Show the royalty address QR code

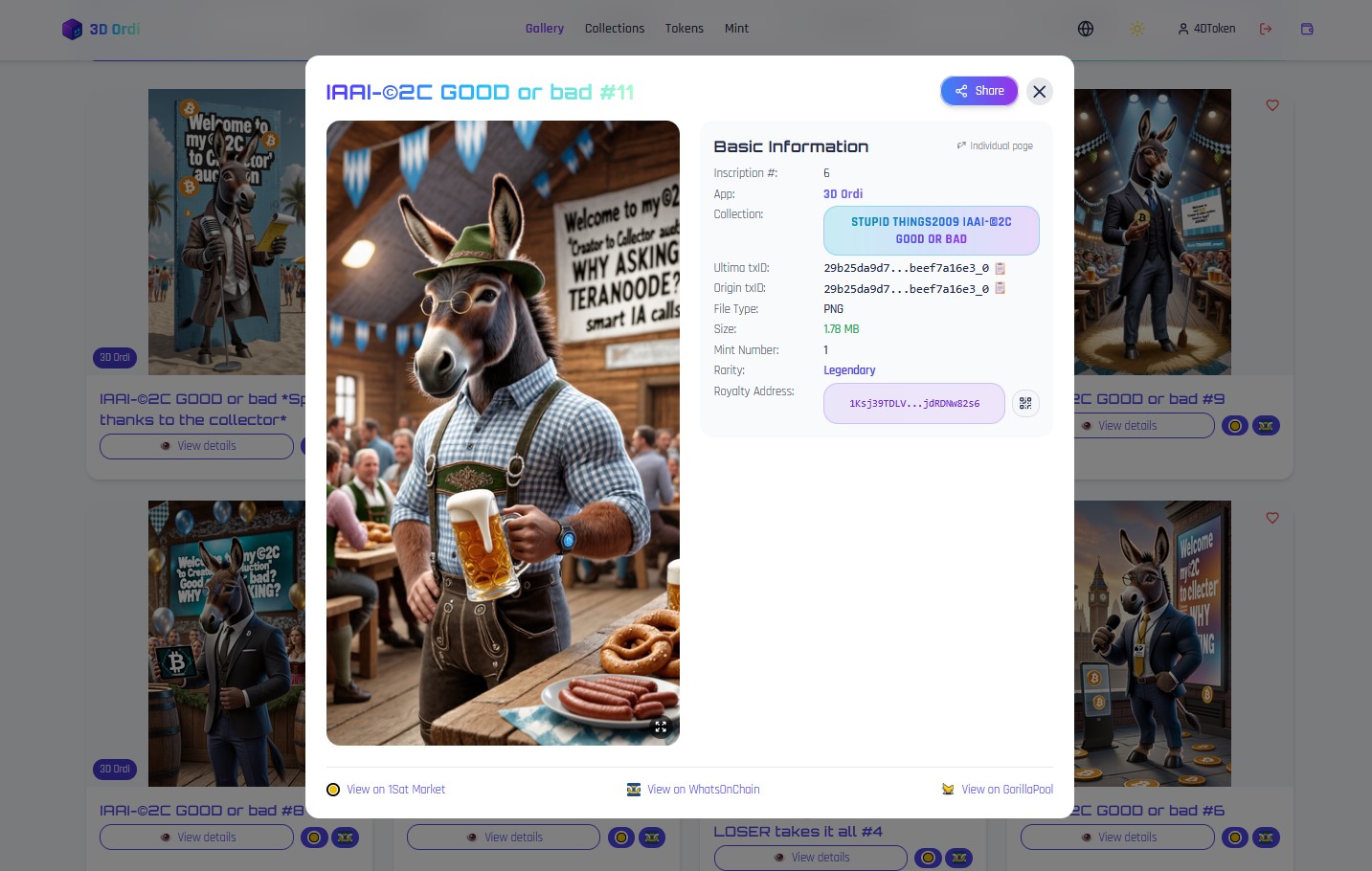click(1025, 404)
